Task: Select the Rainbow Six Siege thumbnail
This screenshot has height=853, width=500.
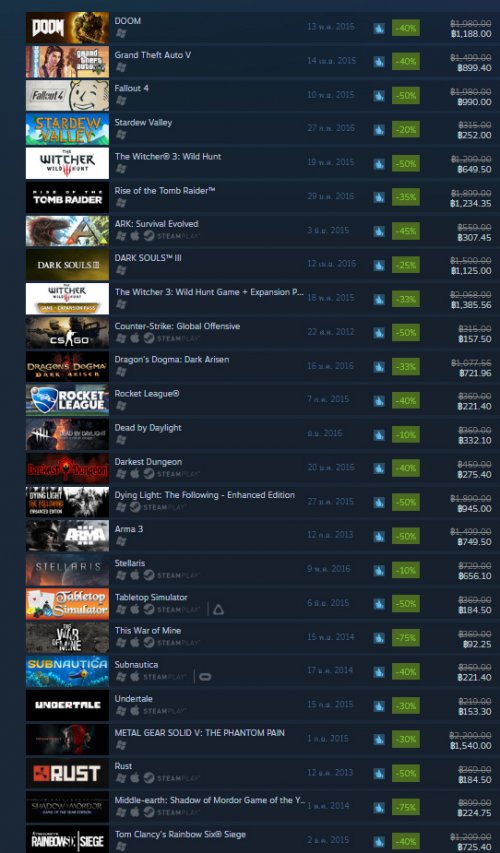Action: 67,839
